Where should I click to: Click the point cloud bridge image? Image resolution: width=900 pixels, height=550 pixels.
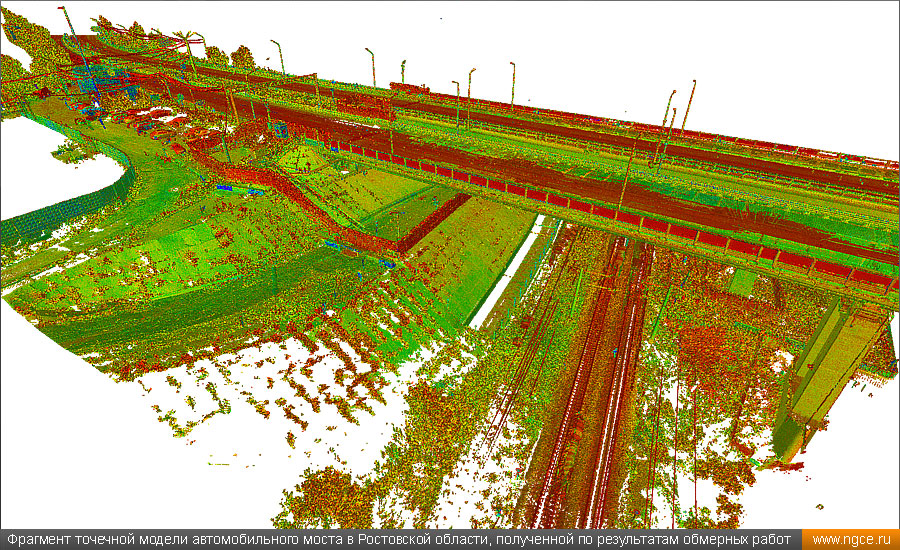(450, 265)
